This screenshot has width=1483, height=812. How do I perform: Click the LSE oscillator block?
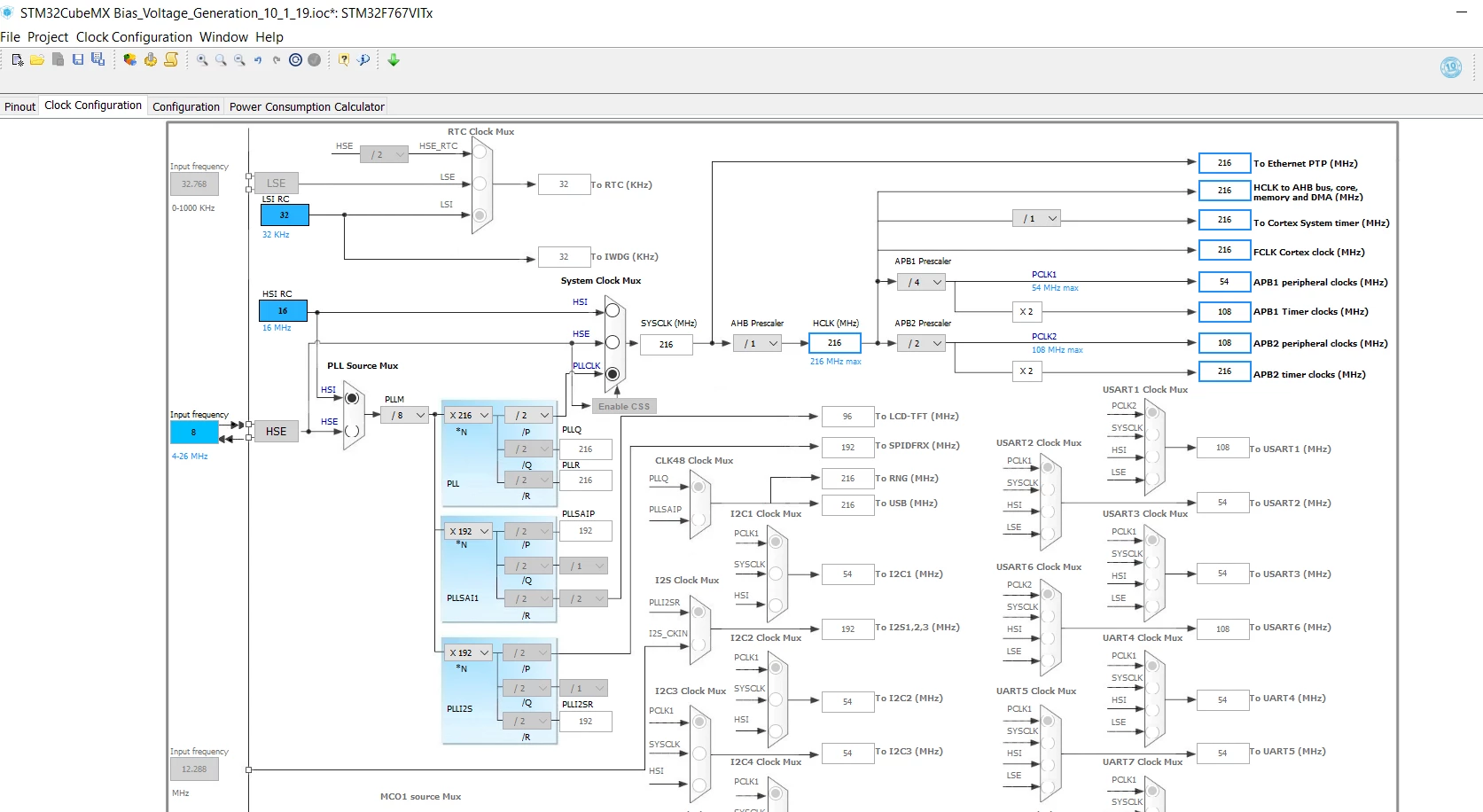pyautogui.click(x=276, y=183)
